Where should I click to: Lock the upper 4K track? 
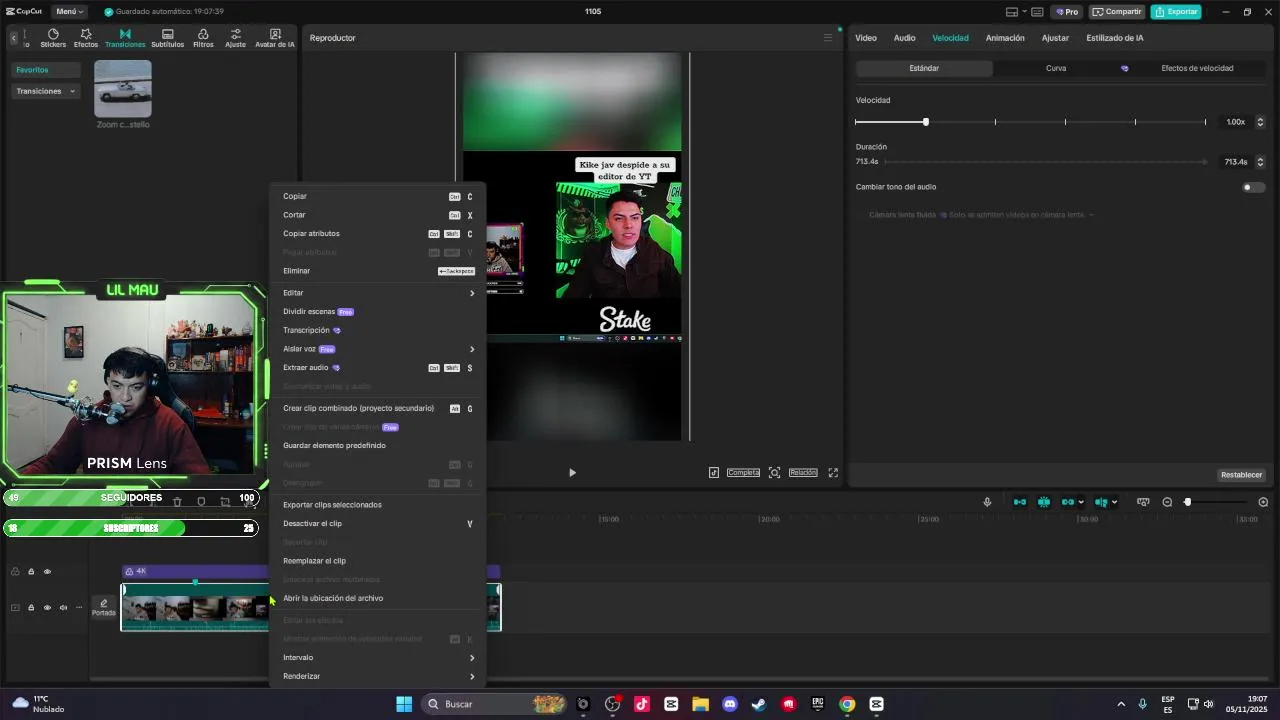point(31,571)
